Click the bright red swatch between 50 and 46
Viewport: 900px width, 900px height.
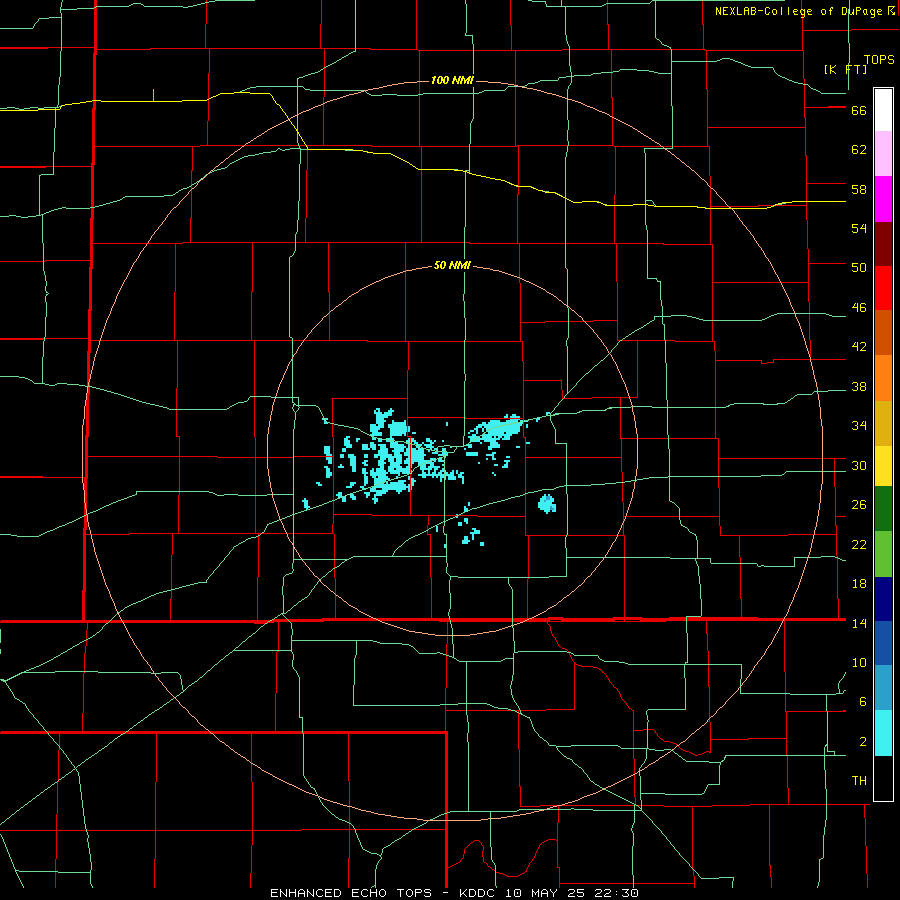(x=883, y=288)
